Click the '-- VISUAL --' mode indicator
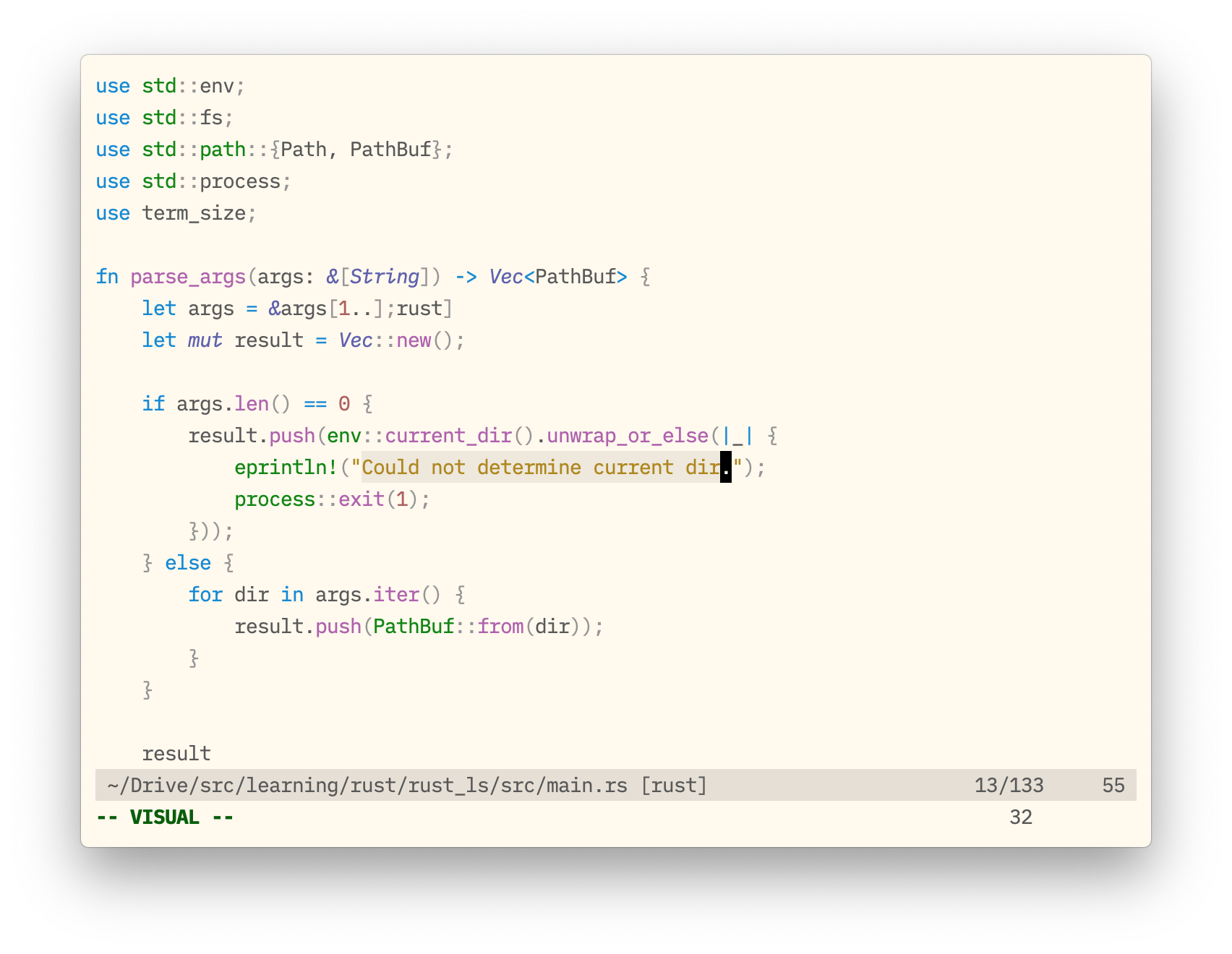Screen dimensions: 1232x954 [165, 817]
